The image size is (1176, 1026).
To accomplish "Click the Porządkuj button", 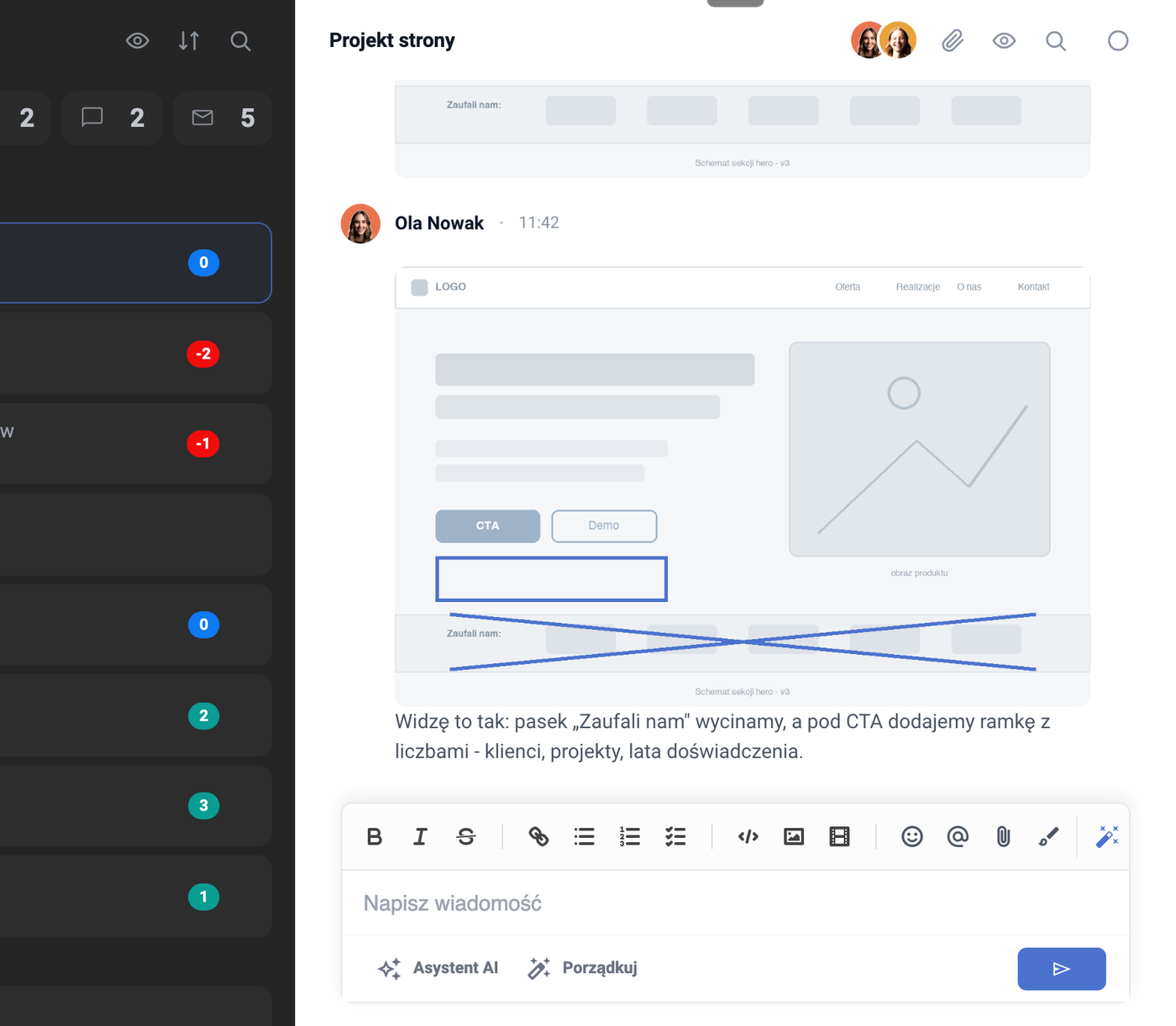I will click(582, 968).
